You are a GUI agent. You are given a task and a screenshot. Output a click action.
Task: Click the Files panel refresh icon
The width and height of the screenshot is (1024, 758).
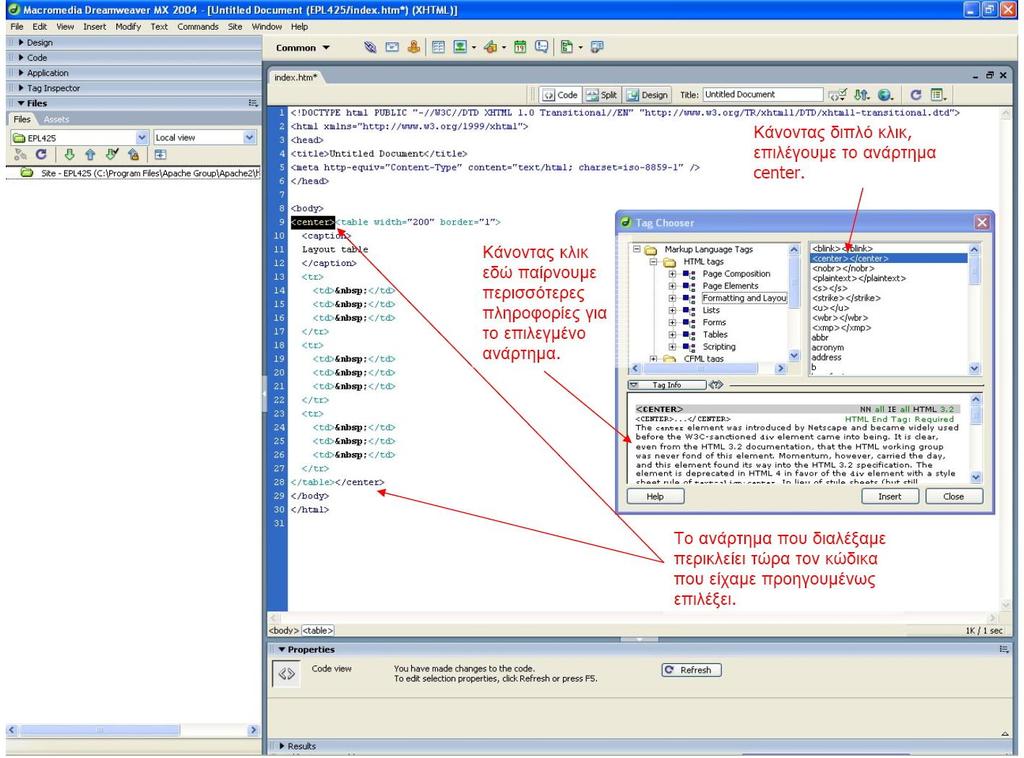(41, 155)
